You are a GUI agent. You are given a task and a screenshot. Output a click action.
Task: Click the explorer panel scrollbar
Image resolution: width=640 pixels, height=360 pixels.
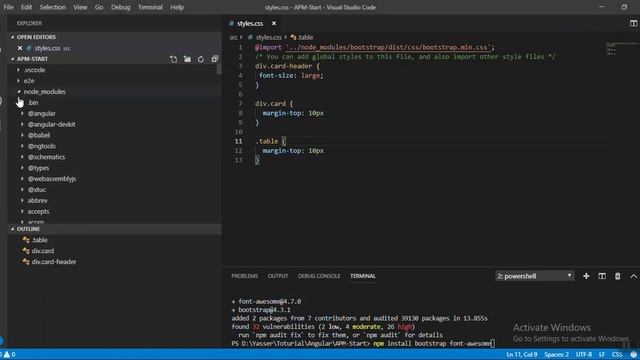tap(219, 69)
